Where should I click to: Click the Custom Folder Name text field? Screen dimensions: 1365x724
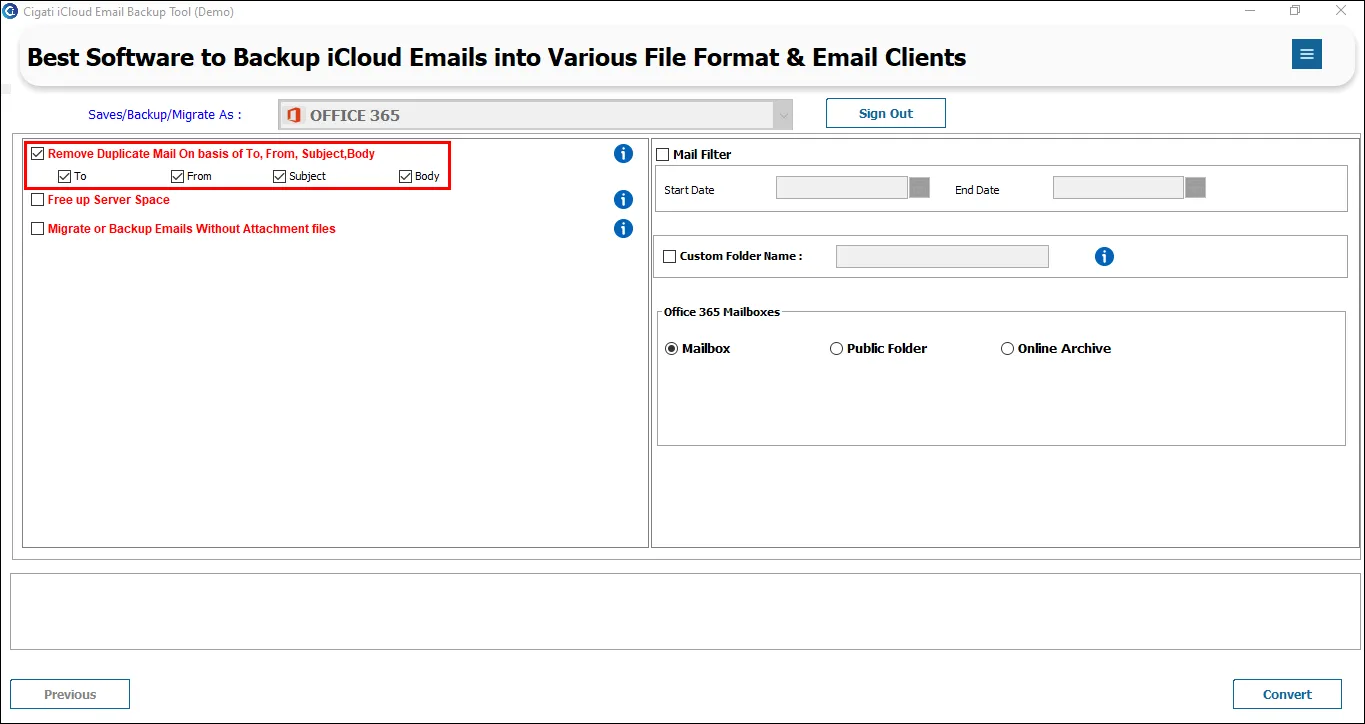tap(942, 257)
